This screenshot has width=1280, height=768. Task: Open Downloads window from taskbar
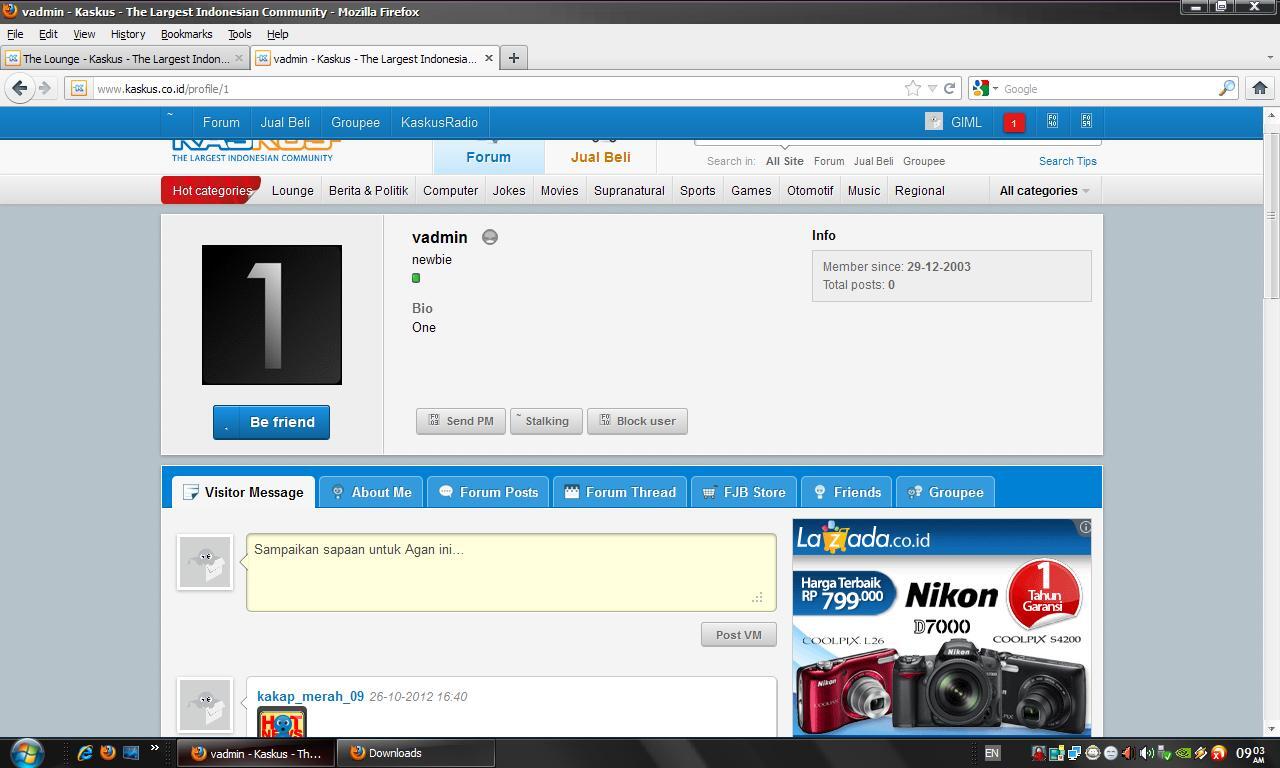tap(415, 753)
